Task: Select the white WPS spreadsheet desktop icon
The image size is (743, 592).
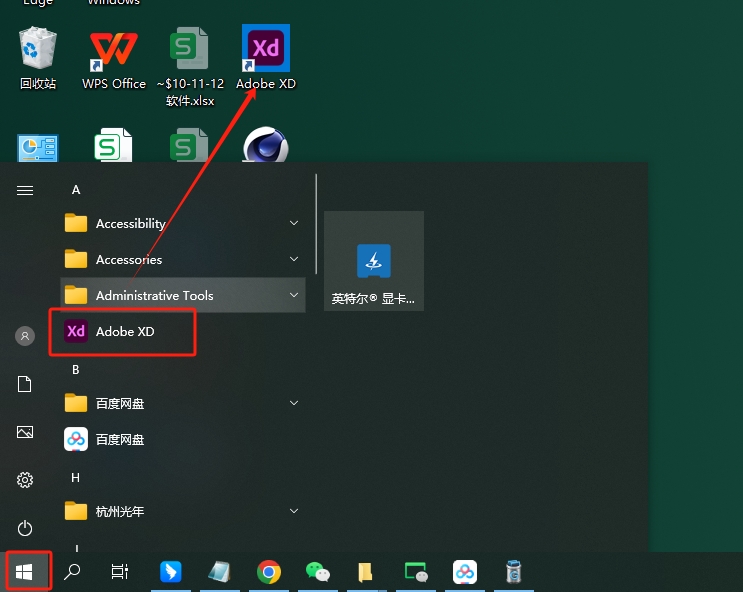Action: pos(113,145)
